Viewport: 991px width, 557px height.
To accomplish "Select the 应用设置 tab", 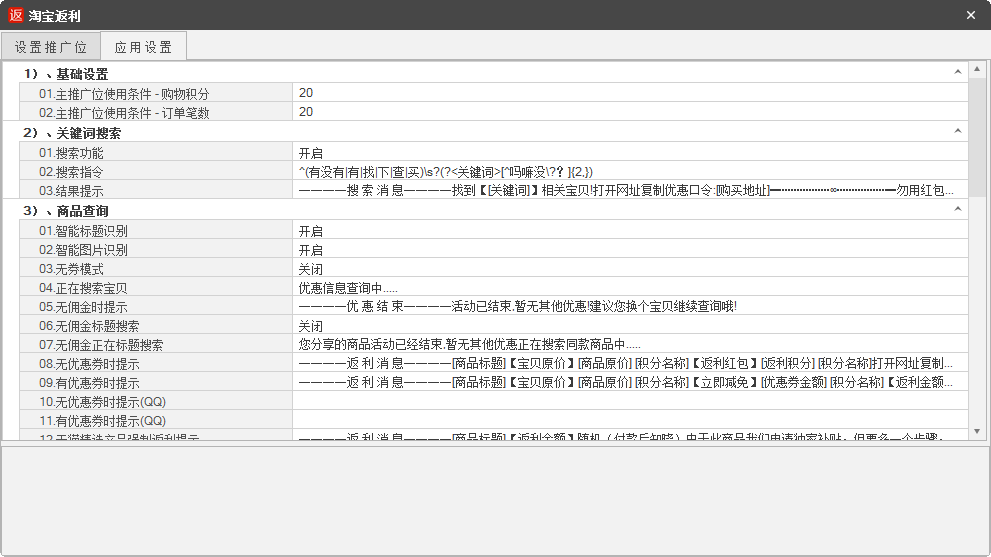I will [x=143, y=46].
